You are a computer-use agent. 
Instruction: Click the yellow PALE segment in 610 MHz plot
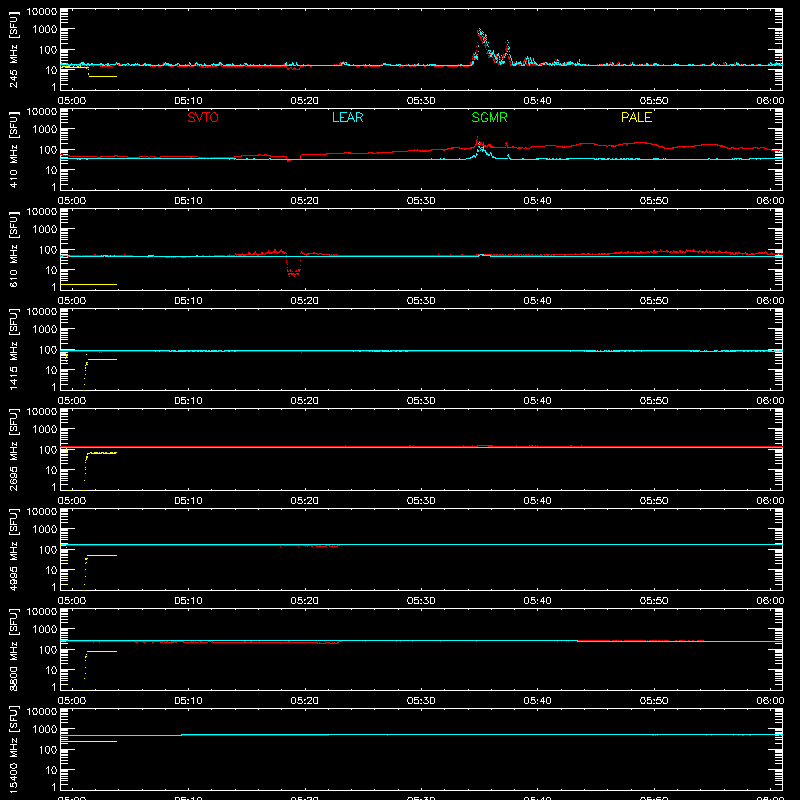tap(89, 284)
